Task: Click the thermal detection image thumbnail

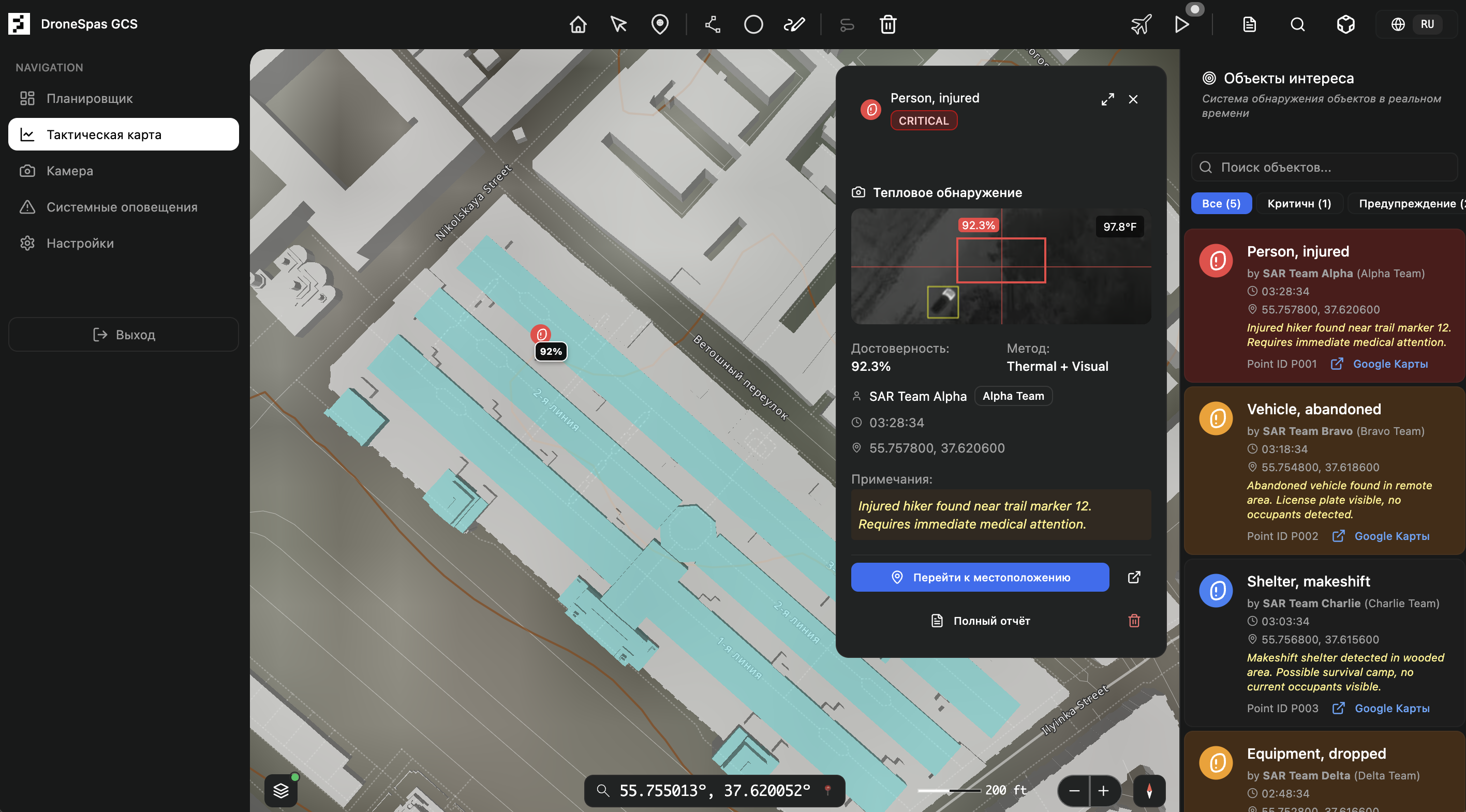Action: tap(1000, 266)
